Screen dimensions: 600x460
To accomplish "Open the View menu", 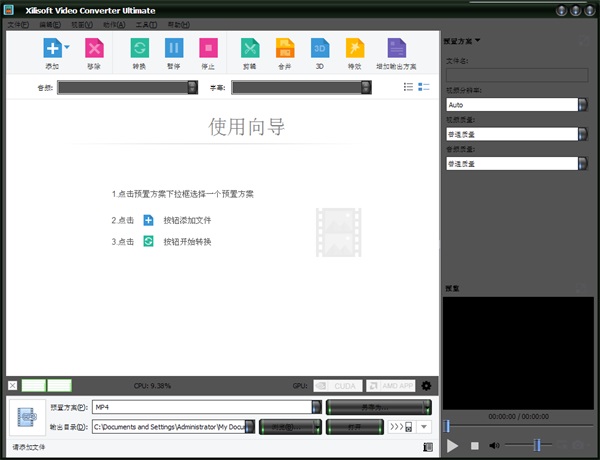I will coord(82,24).
